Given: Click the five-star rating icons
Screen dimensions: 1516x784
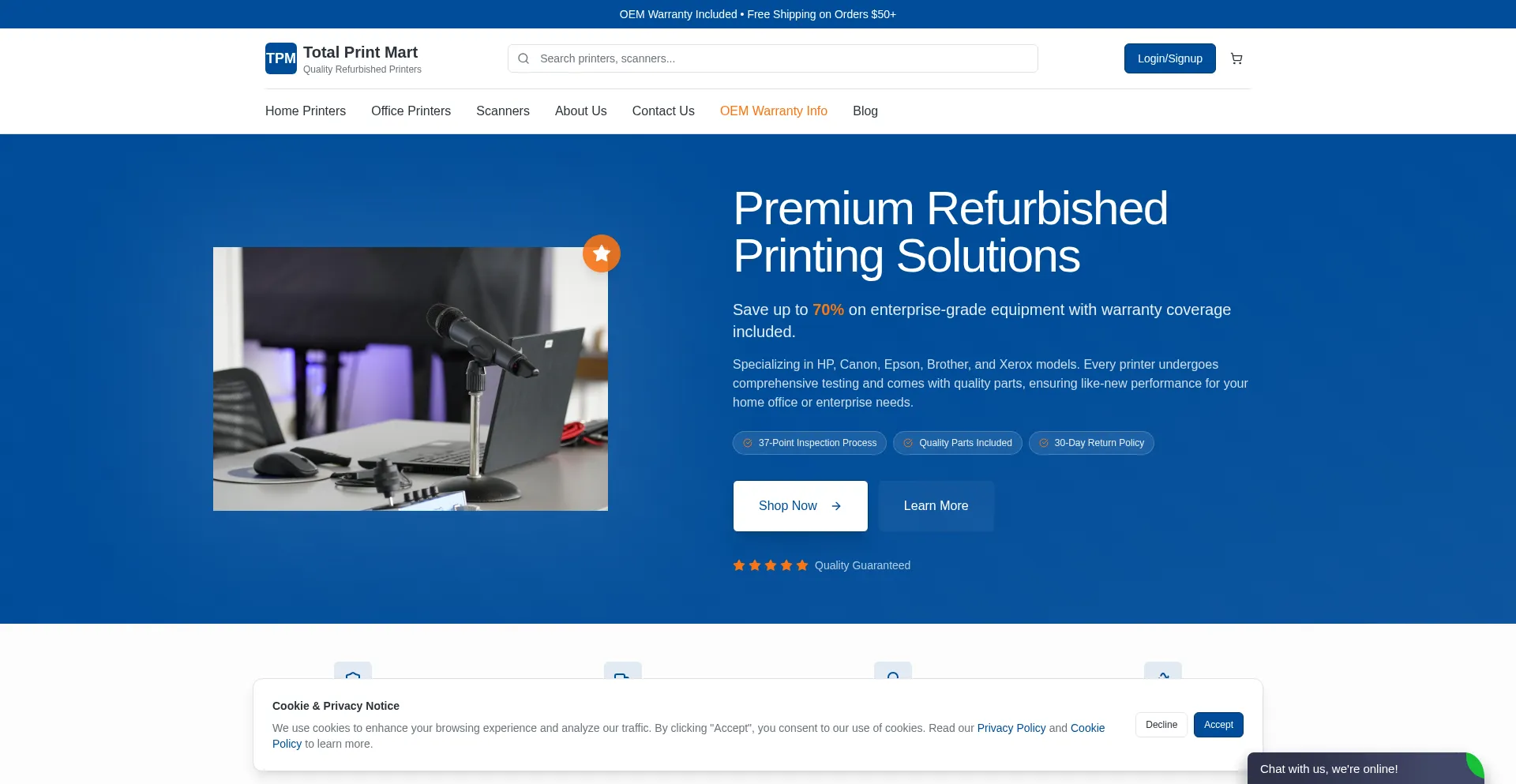Looking at the screenshot, I should (771, 565).
